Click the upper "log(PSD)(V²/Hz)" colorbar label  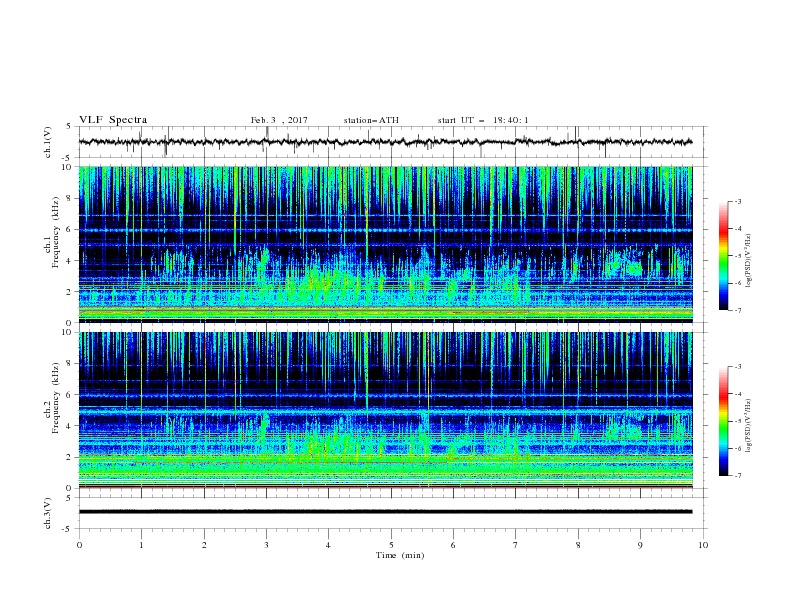[749, 261]
